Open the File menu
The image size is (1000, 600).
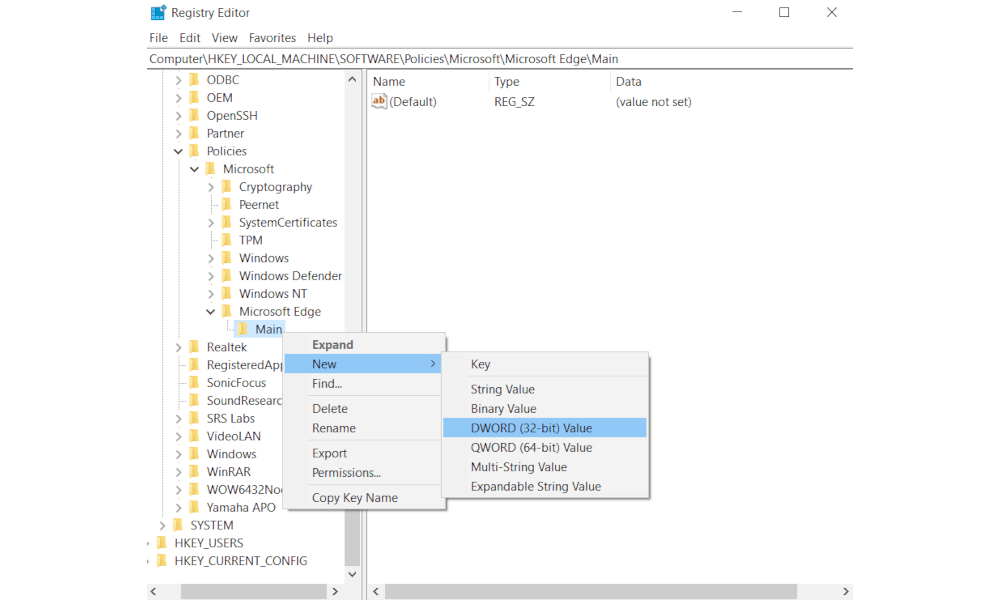[x=158, y=38]
